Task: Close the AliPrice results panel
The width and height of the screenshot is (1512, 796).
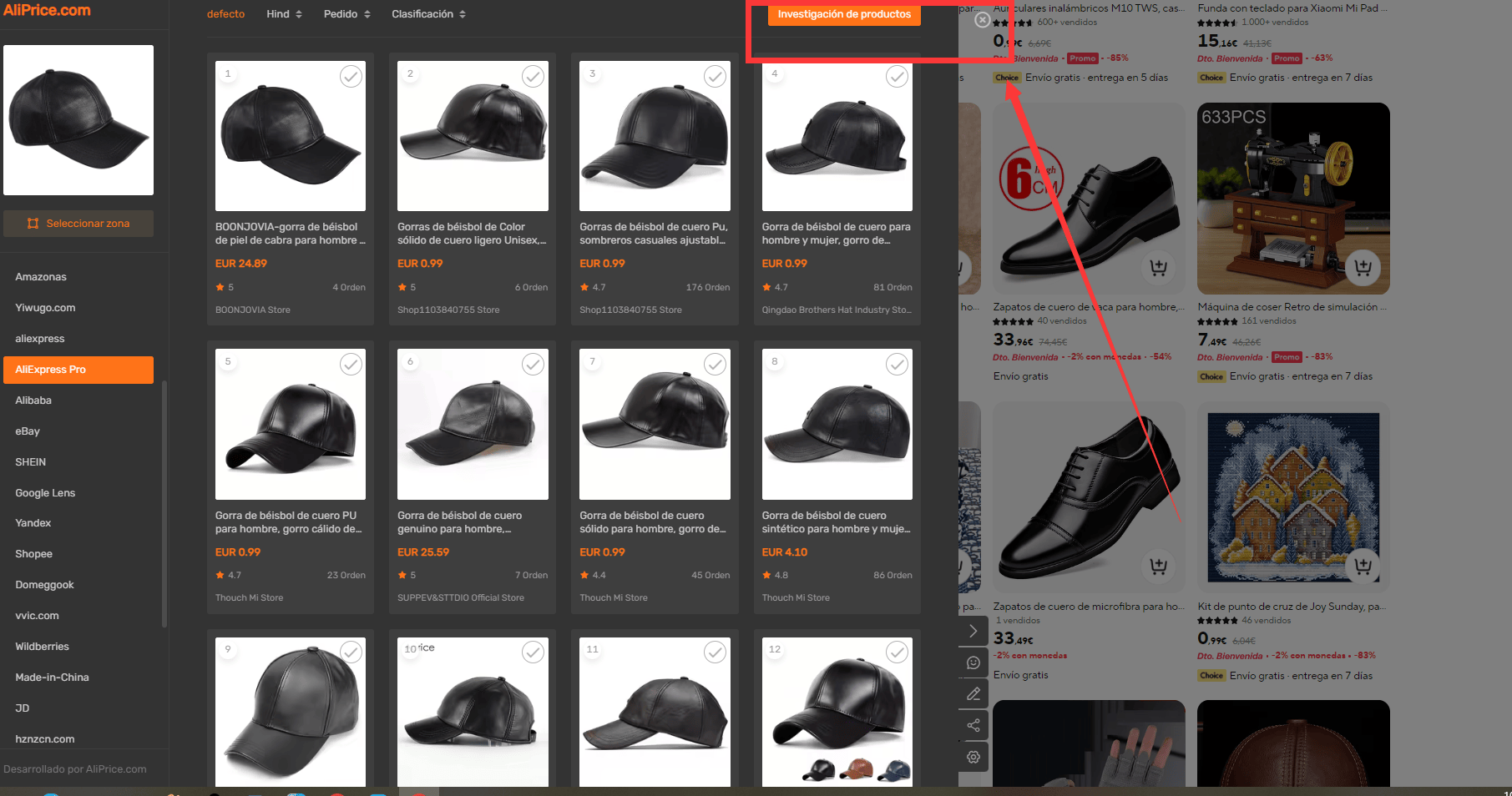Action: [x=983, y=19]
